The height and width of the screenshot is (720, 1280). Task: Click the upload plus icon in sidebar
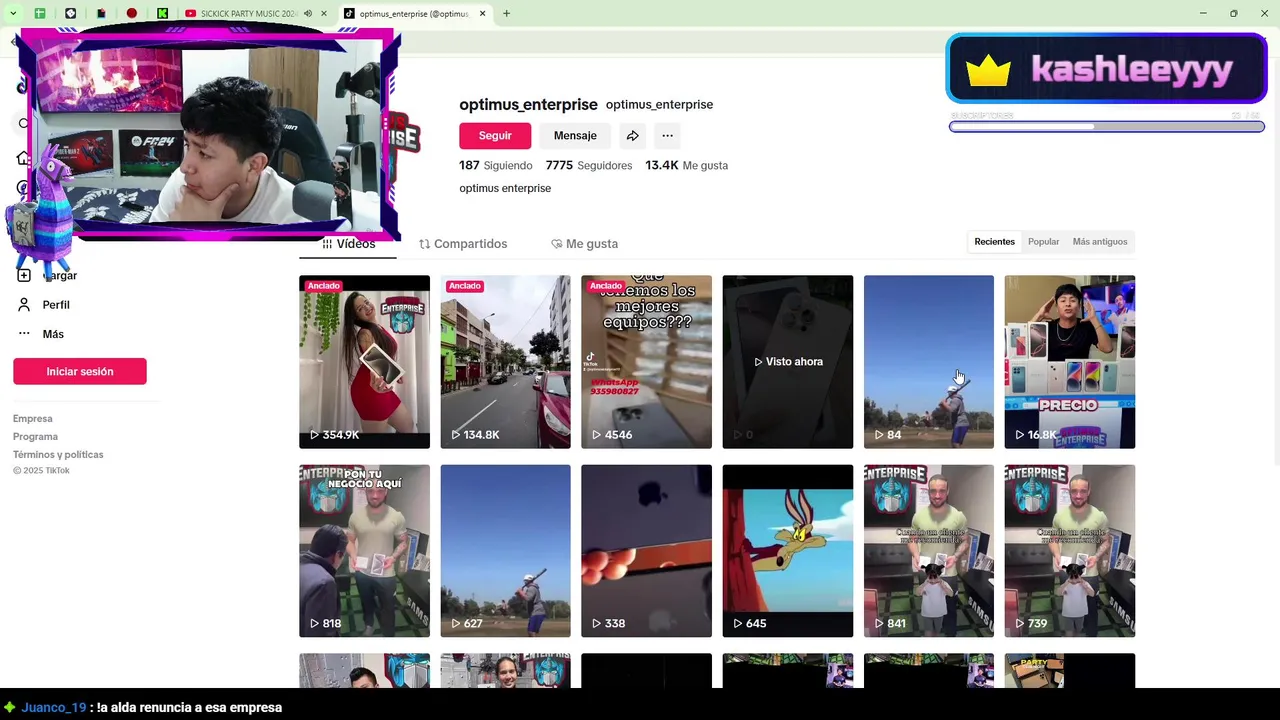pos(24,275)
